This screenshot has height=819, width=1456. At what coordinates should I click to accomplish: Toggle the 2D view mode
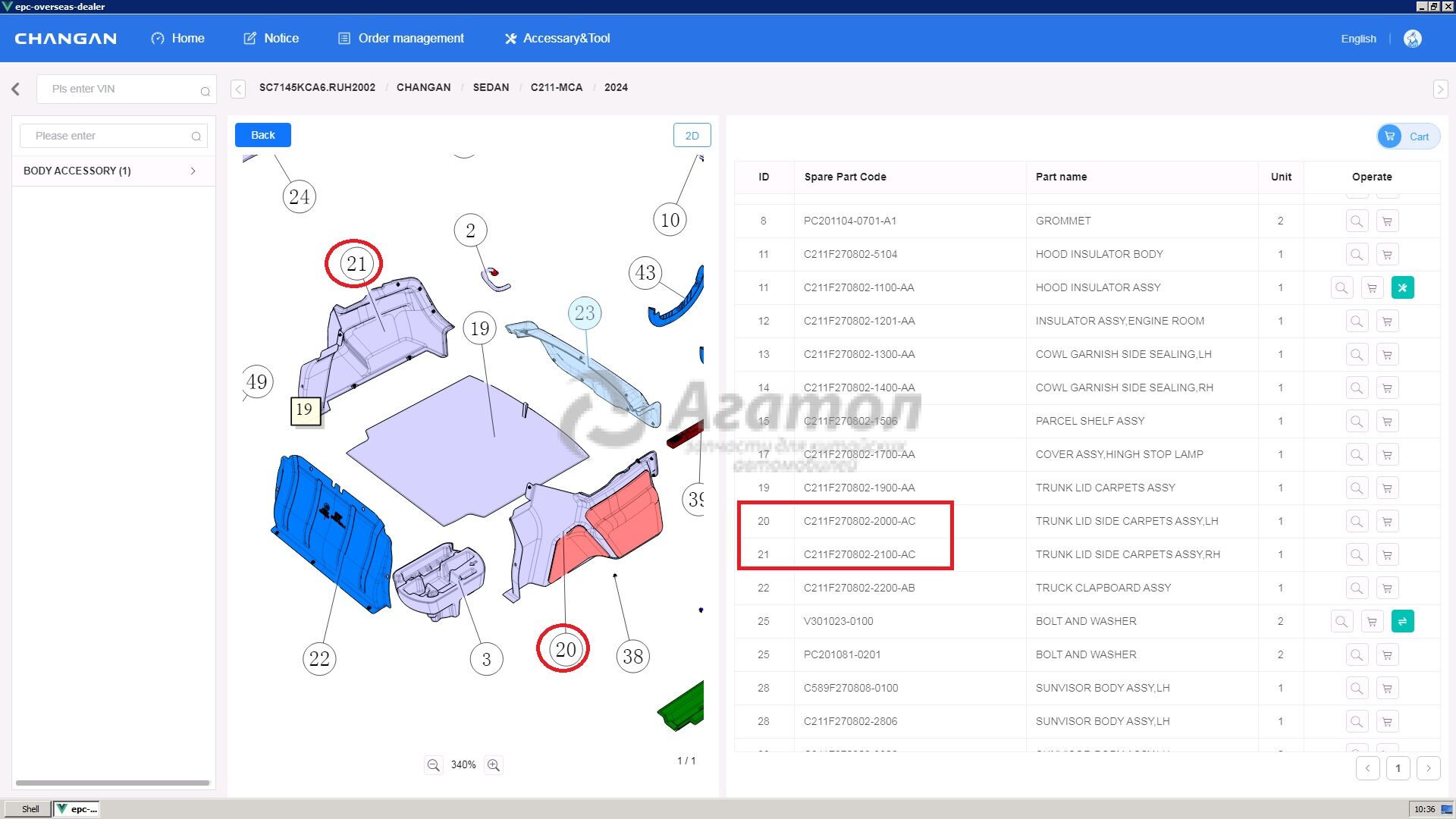[692, 136]
